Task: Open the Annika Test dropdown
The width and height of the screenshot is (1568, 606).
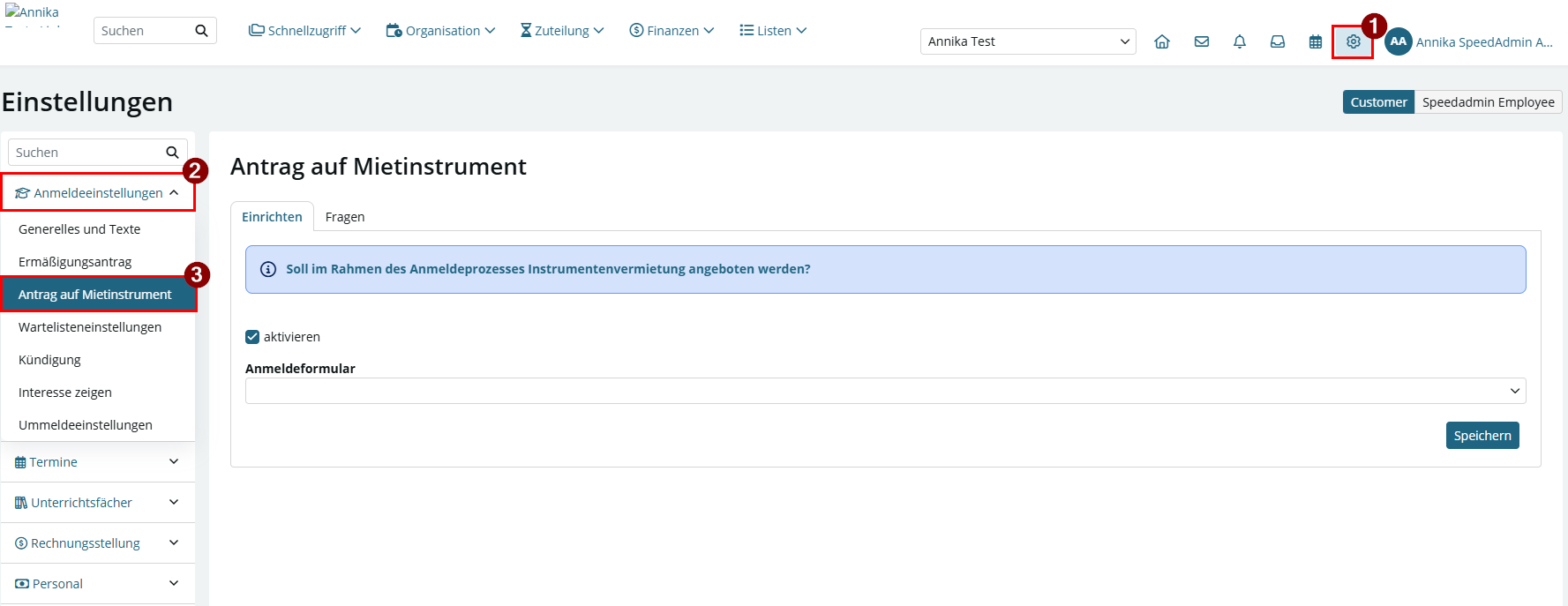Action: tap(1028, 41)
